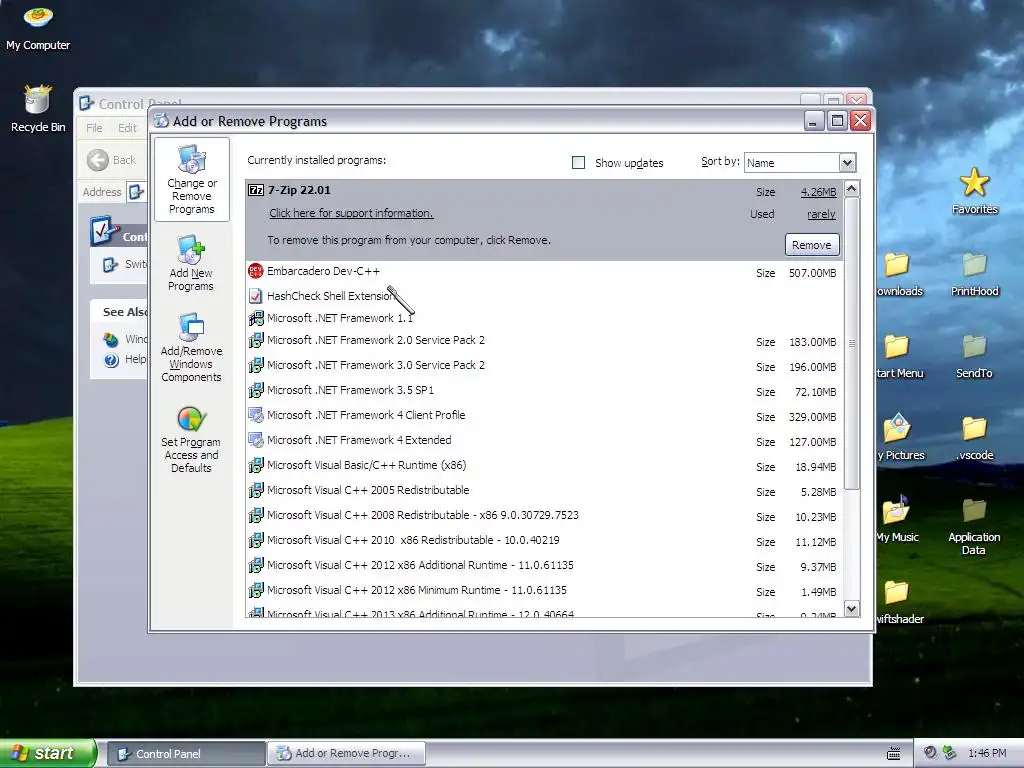Click the program list scrollbar thumb
This screenshot has height=768, width=1024.
point(852,343)
